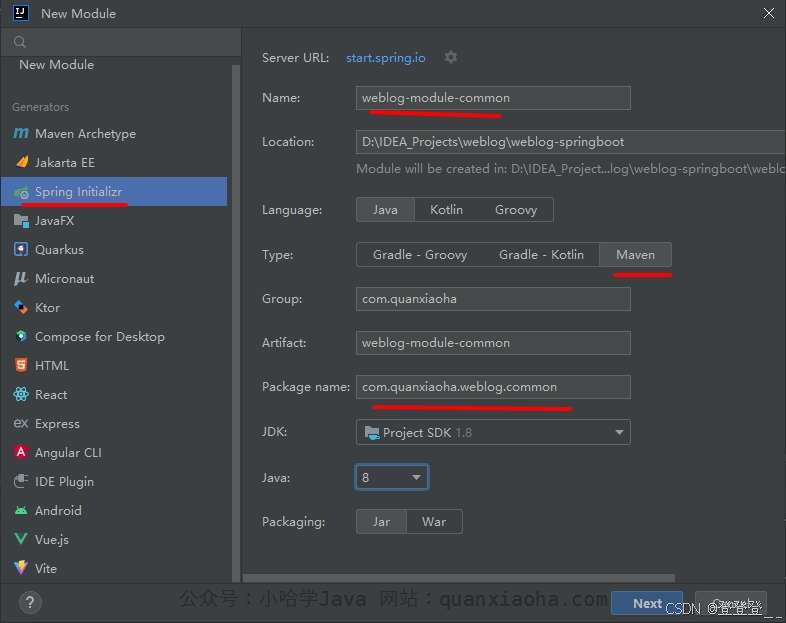
Task: Choose Gradle - Groovy build type
Action: (420, 255)
